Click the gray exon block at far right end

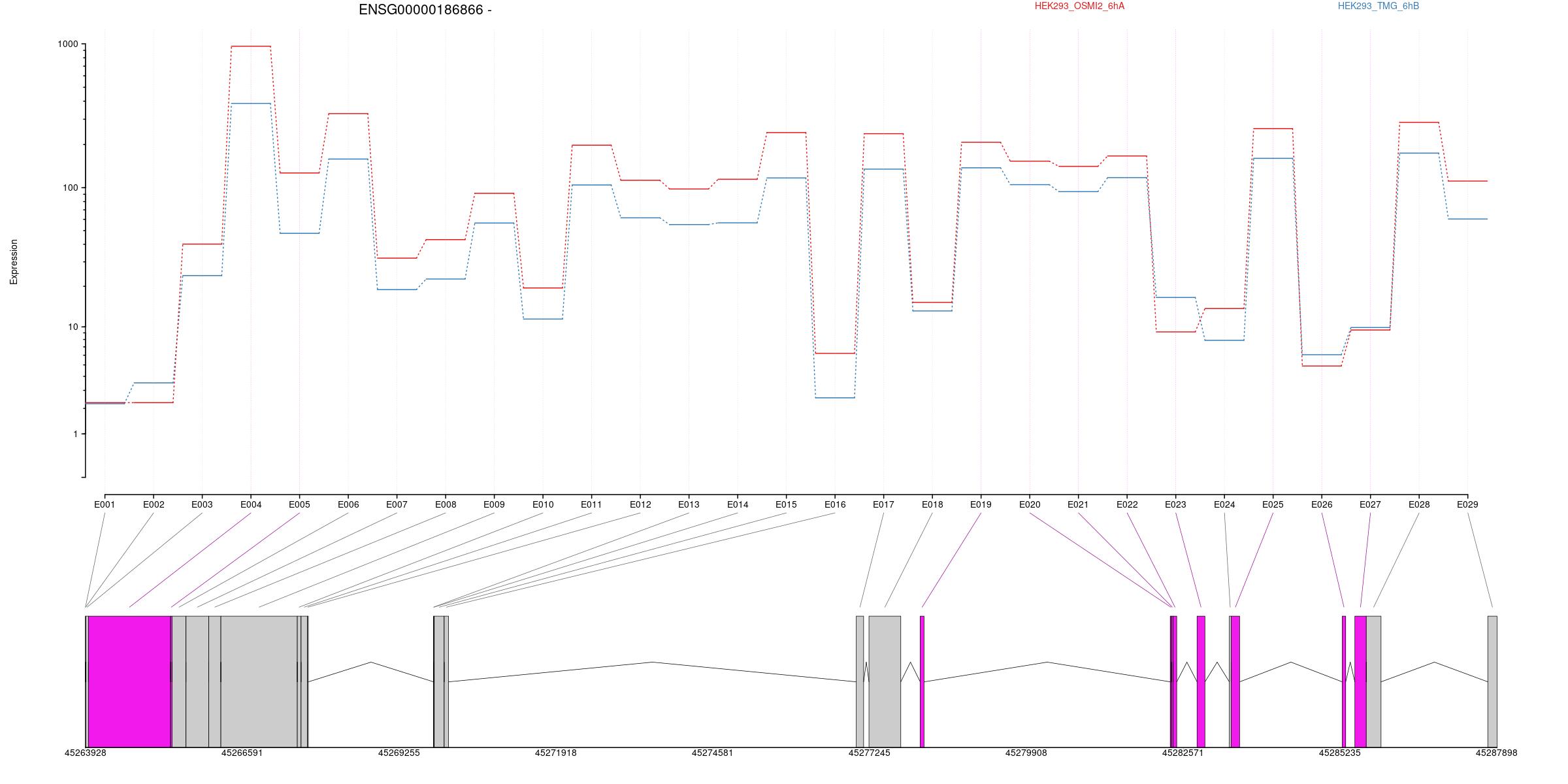[1492, 681]
